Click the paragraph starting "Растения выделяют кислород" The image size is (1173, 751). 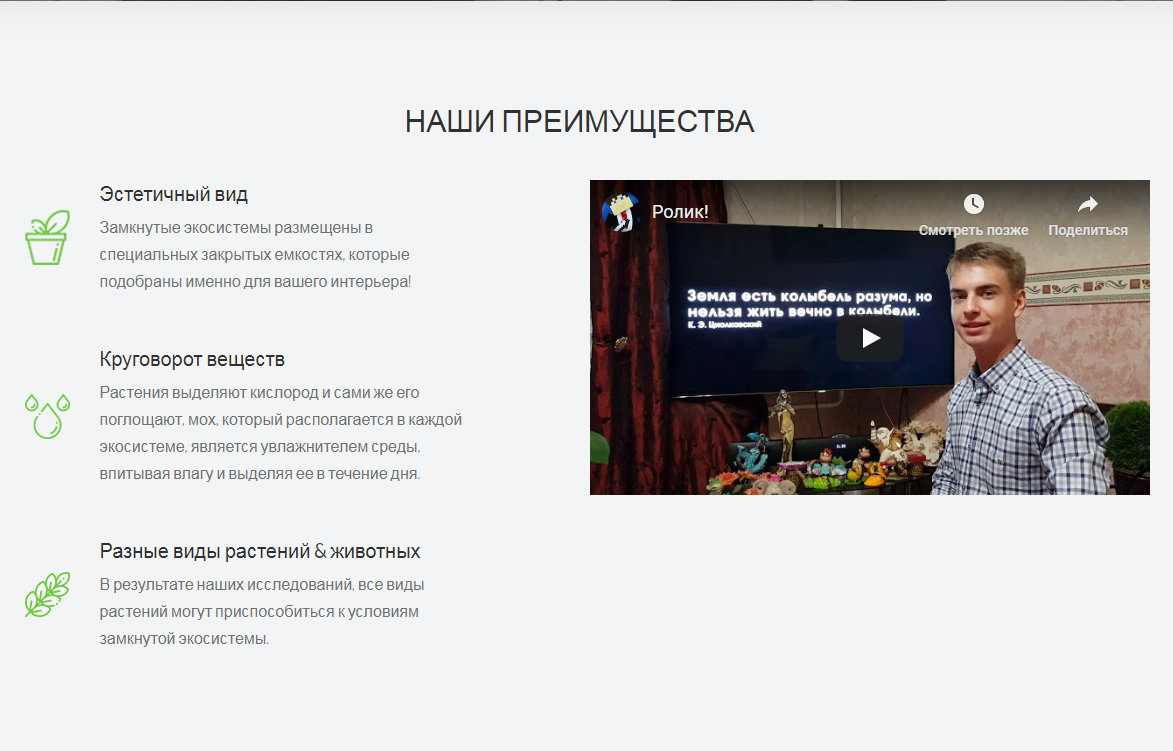(281, 433)
